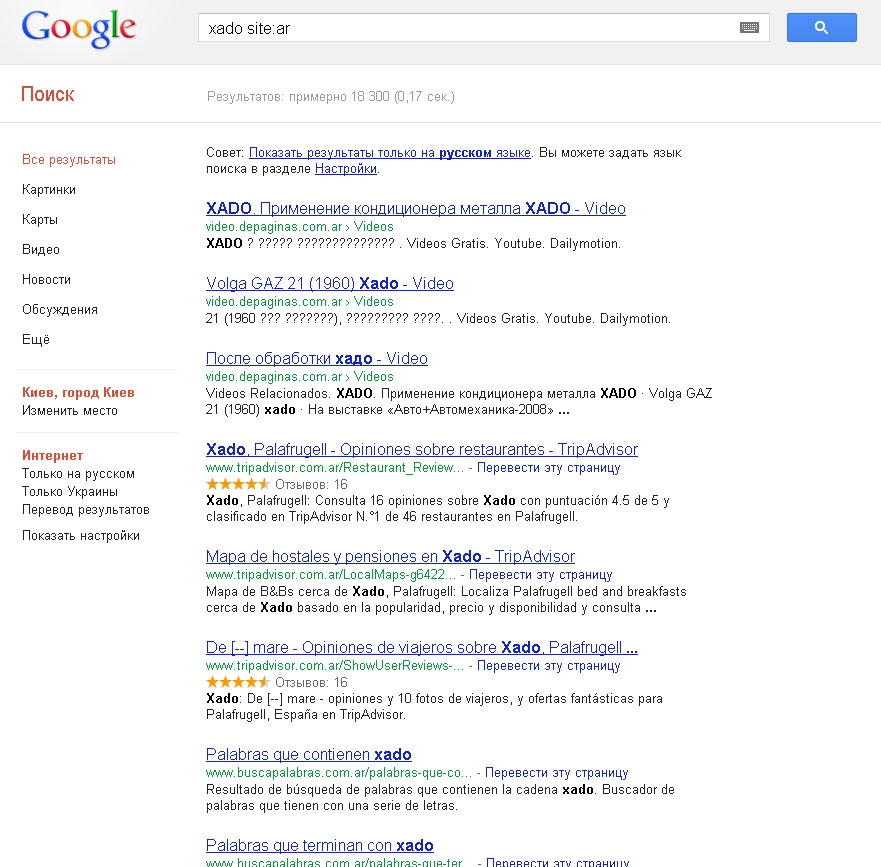Expand Показать настройки options
Image resolution: width=881 pixels, height=867 pixels.
(81, 535)
